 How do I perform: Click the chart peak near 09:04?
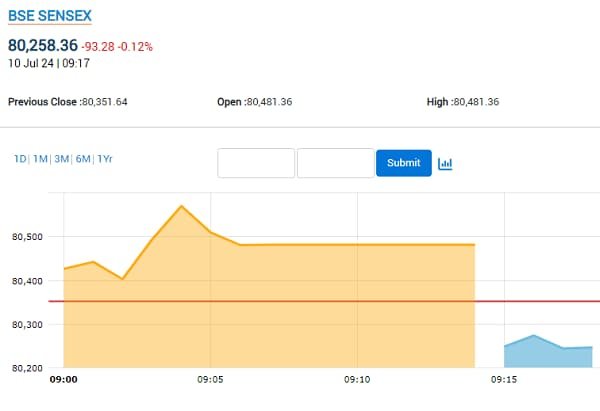pos(181,206)
